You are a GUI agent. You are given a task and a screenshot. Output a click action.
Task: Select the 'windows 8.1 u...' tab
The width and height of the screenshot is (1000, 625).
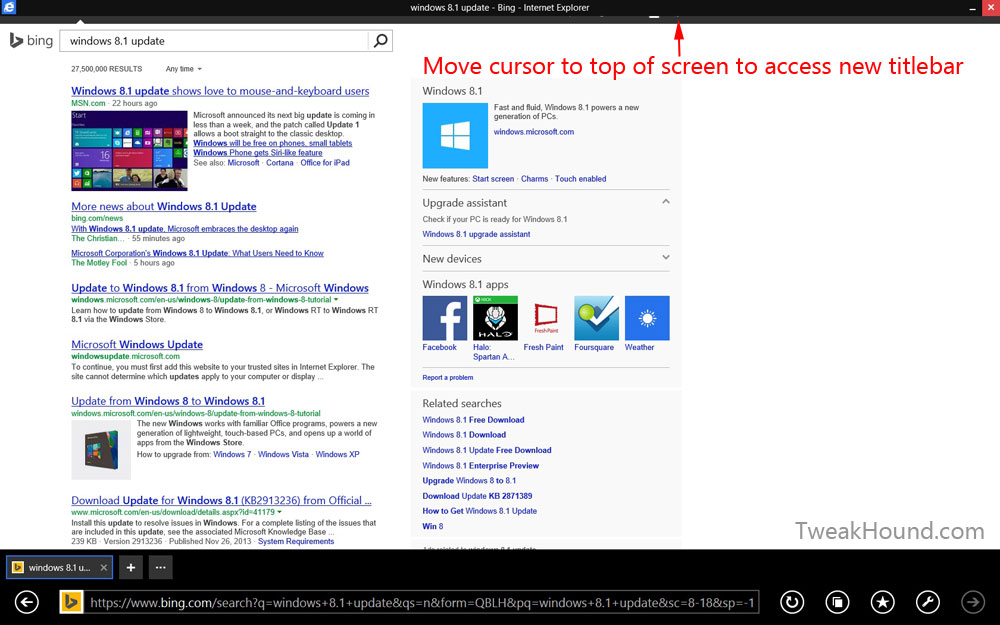(59, 567)
